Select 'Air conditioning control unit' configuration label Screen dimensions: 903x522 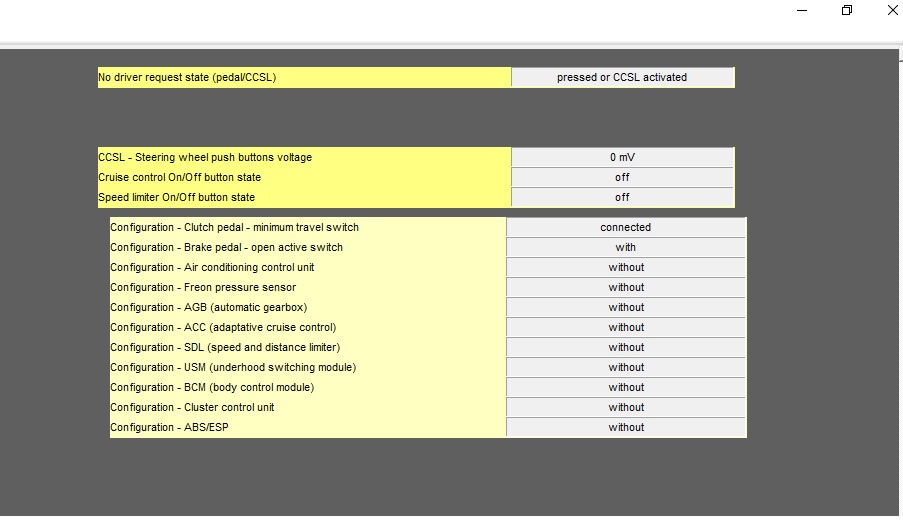pos(213,267)
